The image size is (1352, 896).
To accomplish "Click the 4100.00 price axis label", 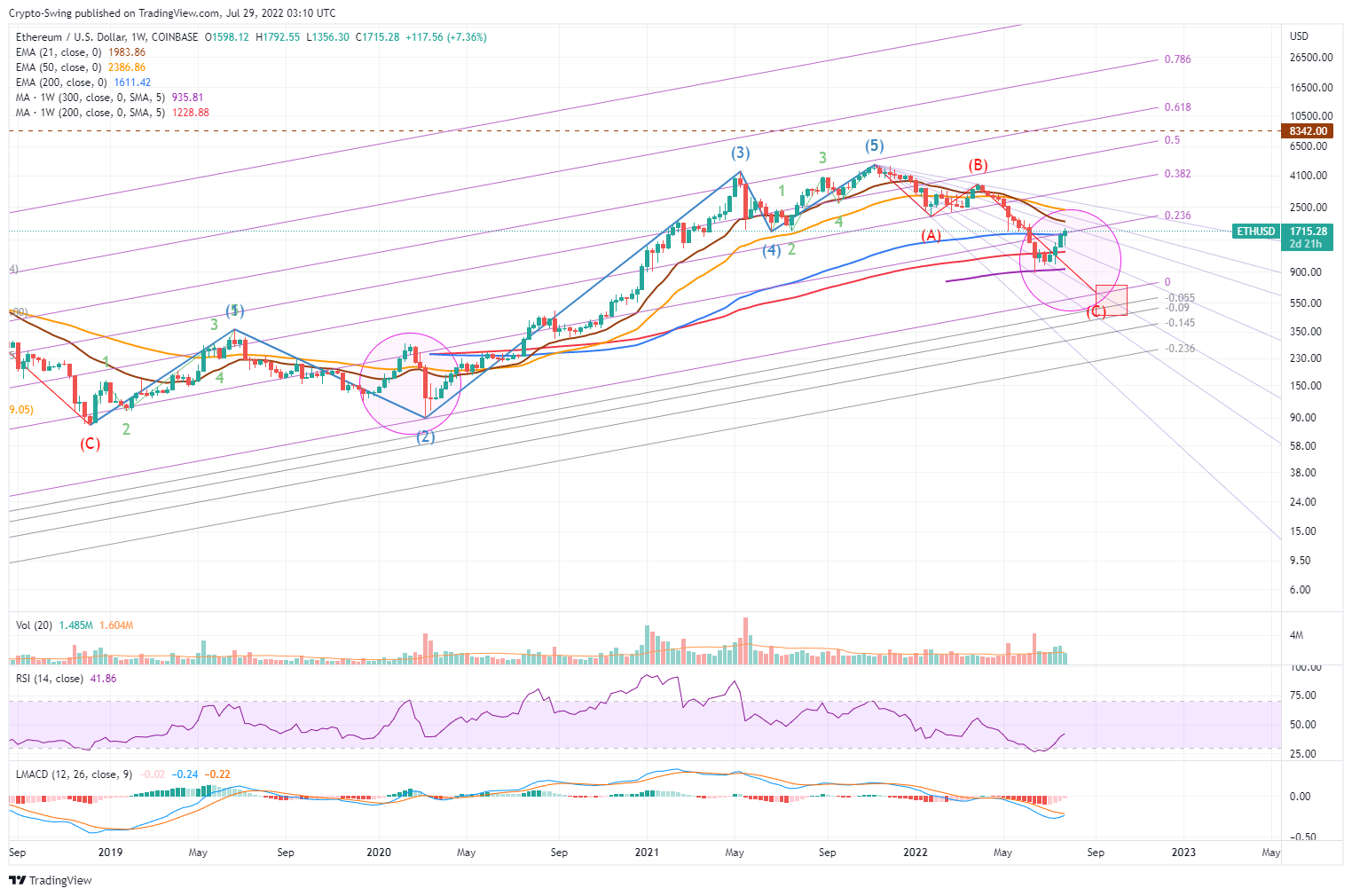I will (1309, 176).
